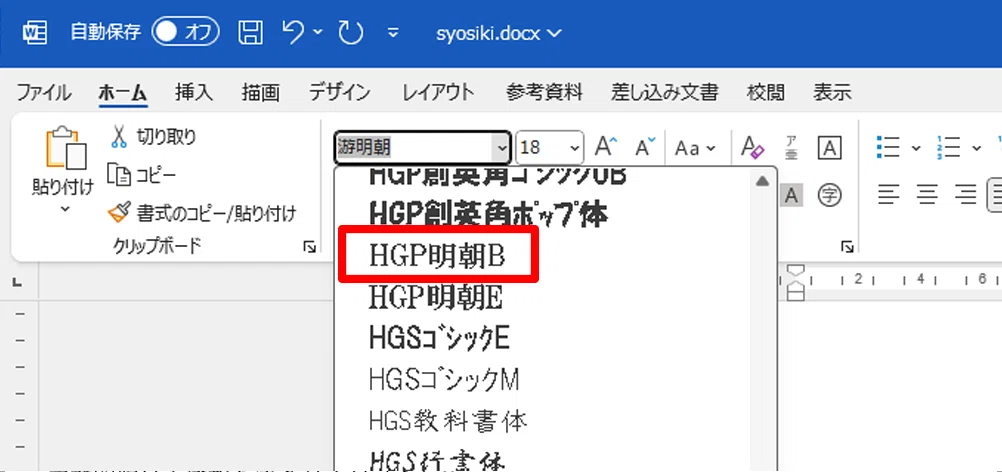Switch to the デザイン tab
The height and width of the screenshot is (472, 1002).
[x=340, y=93]
